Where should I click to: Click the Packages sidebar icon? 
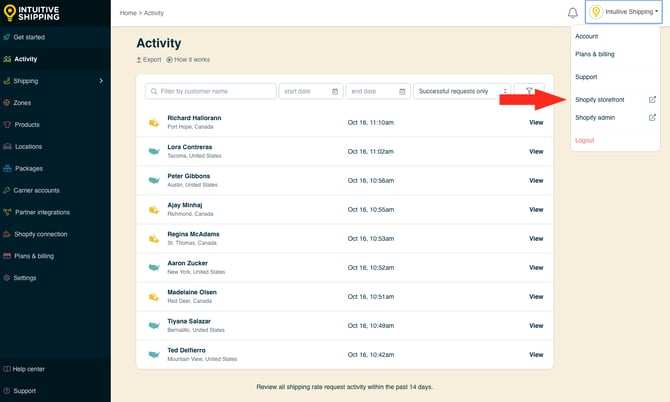click(x=7, y=168)
